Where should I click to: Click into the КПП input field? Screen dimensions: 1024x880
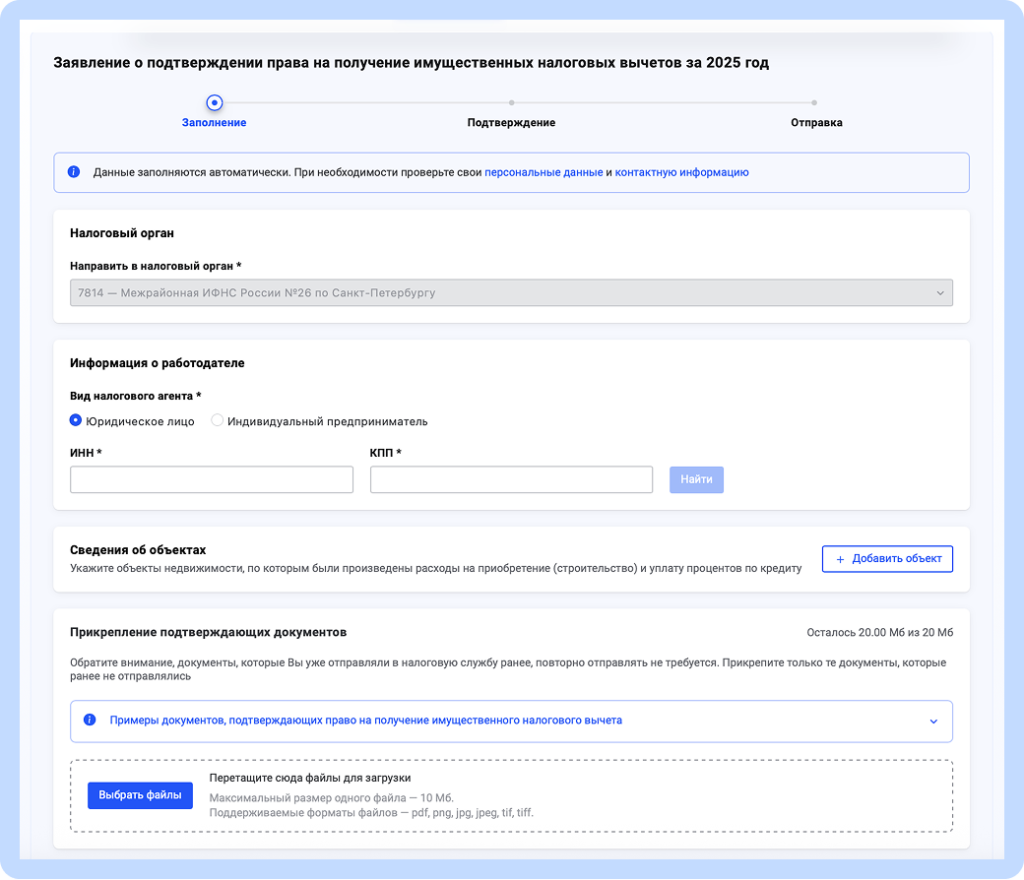tap(511, 480)
